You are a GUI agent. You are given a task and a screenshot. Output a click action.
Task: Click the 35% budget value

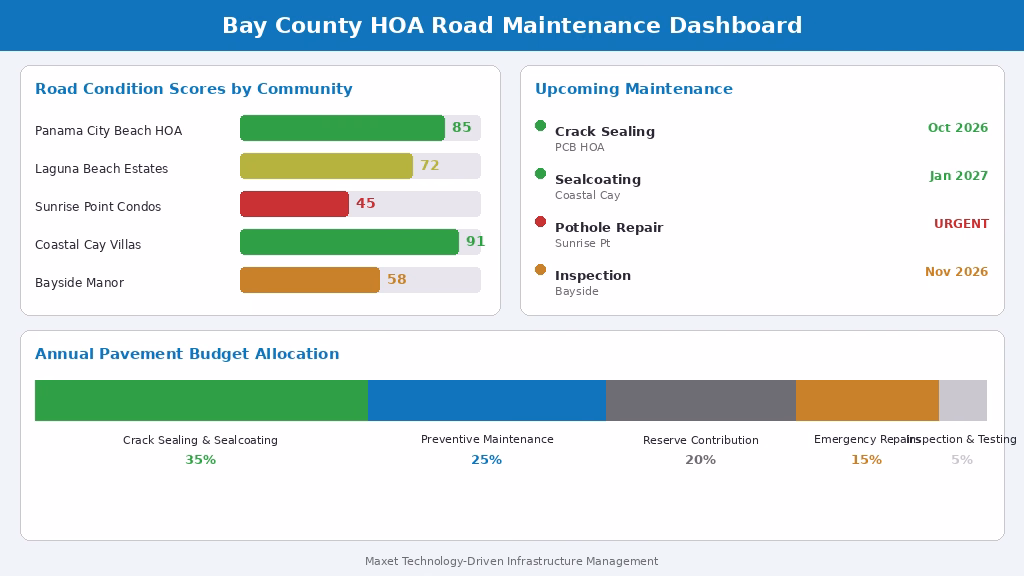(200, 460)
